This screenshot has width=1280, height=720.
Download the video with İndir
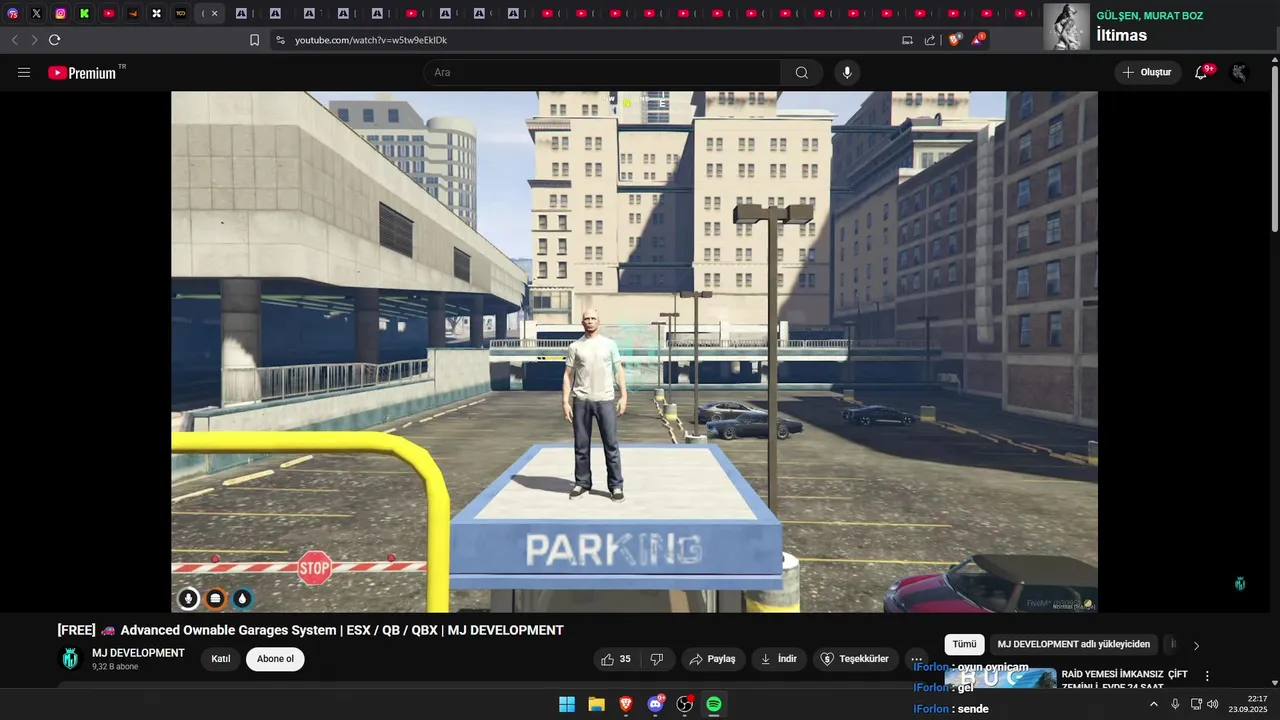779,659
